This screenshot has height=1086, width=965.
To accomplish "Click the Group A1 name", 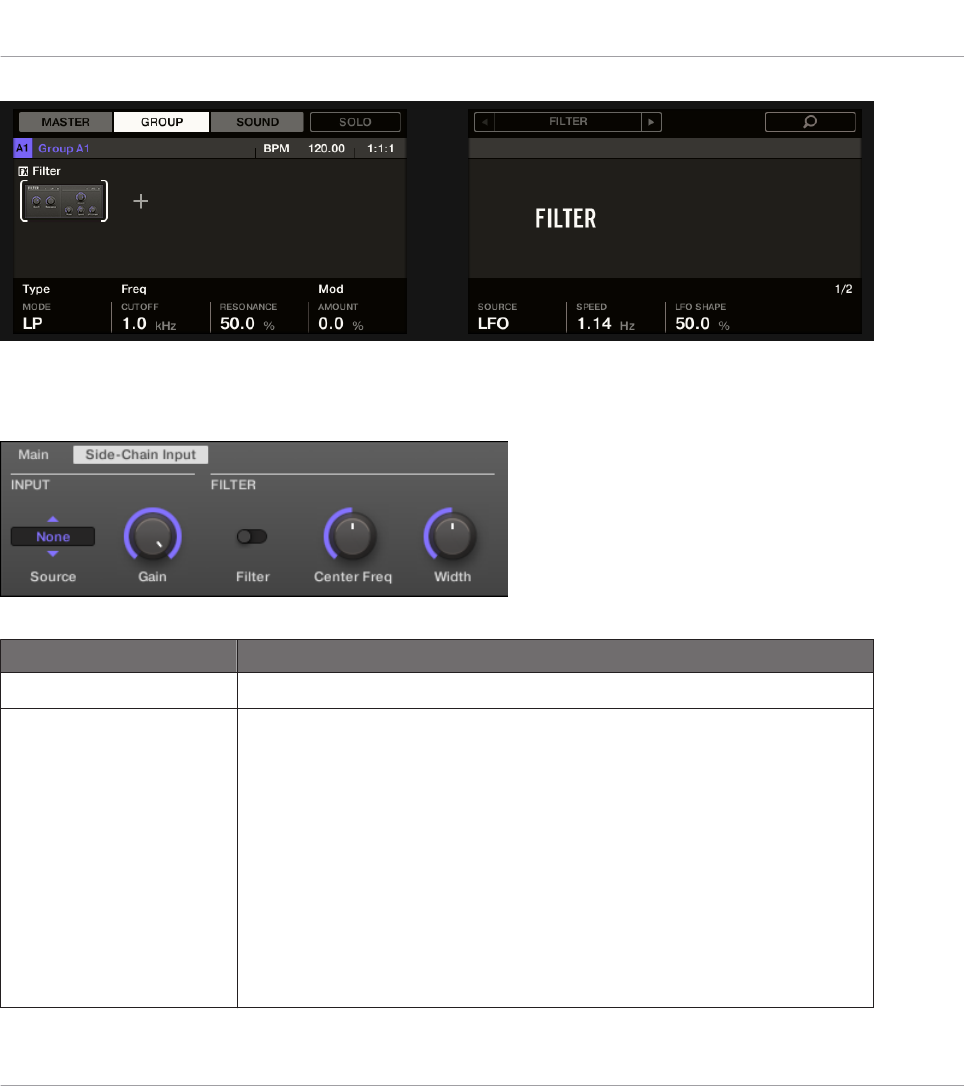I will point(63,148).
